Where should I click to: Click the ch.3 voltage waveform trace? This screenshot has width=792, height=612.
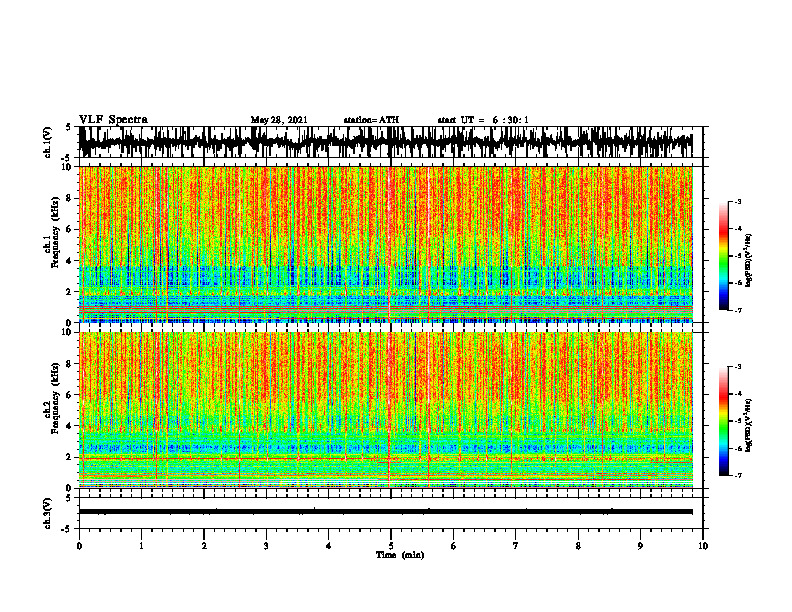pos(385,512)
